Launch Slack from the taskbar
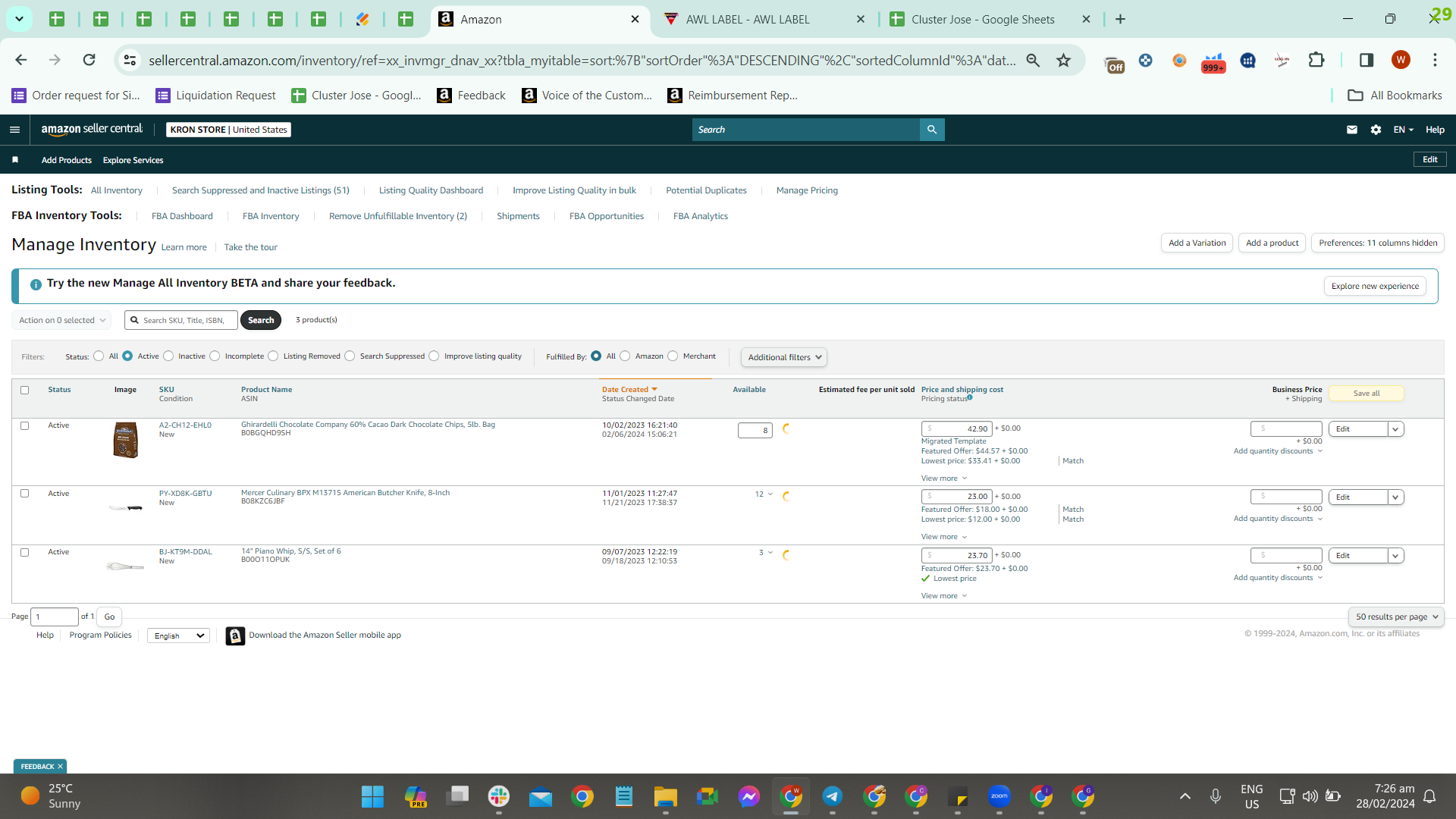 (x=498, y=796)
